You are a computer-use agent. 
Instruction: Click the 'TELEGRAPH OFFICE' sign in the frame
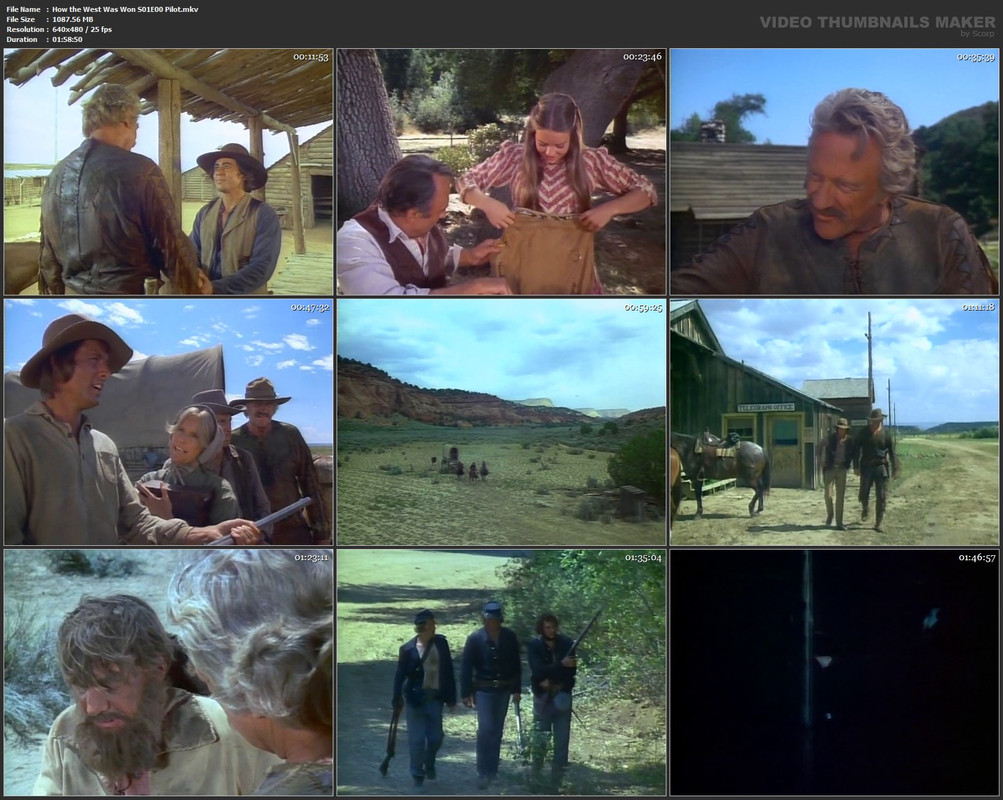[766, 407]
